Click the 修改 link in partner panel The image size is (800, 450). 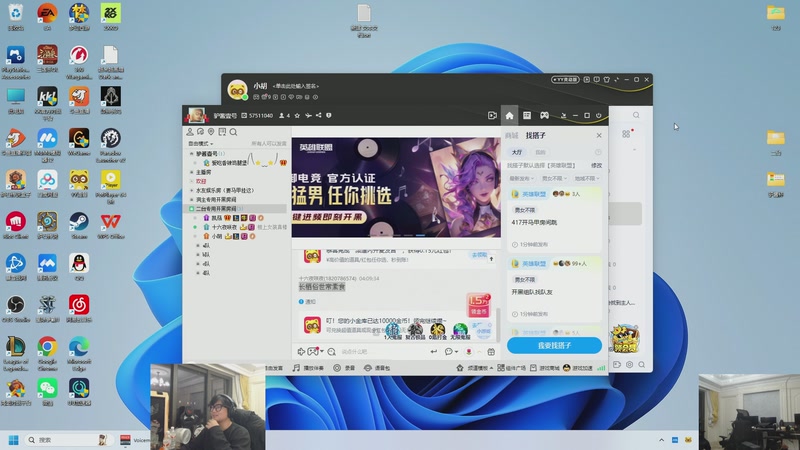click(596, 165)
